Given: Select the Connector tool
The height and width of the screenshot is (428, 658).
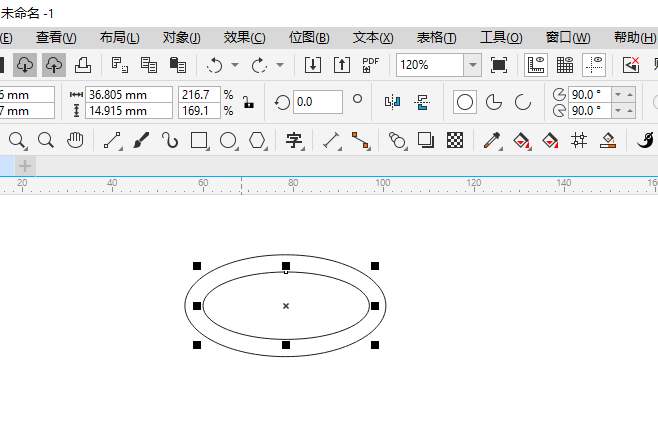Looking at the screenshot, I should pos(360,141).
